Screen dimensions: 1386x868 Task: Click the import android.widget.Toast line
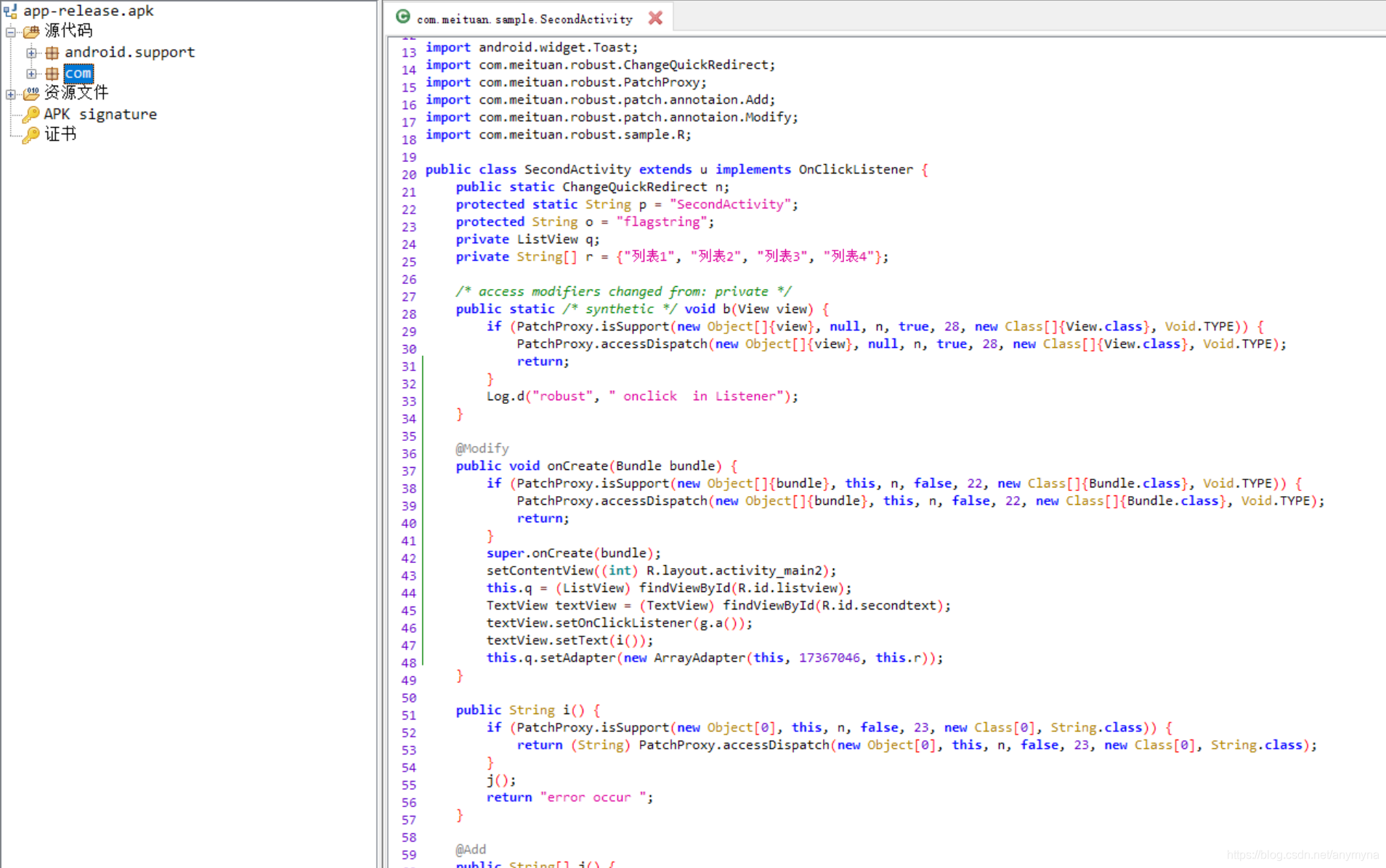click(532, 47)
